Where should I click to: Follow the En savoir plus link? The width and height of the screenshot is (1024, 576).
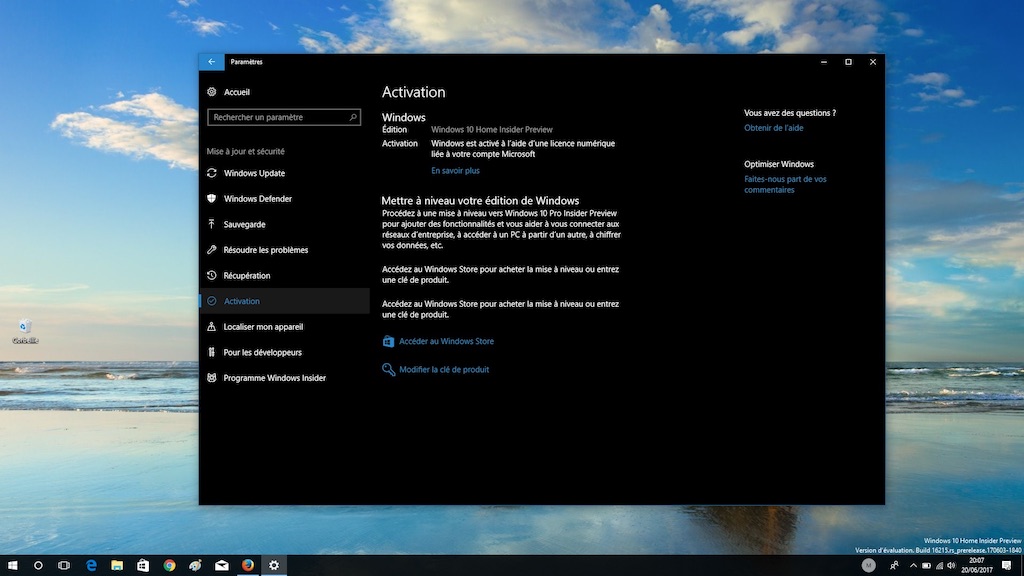pos(455,170)
